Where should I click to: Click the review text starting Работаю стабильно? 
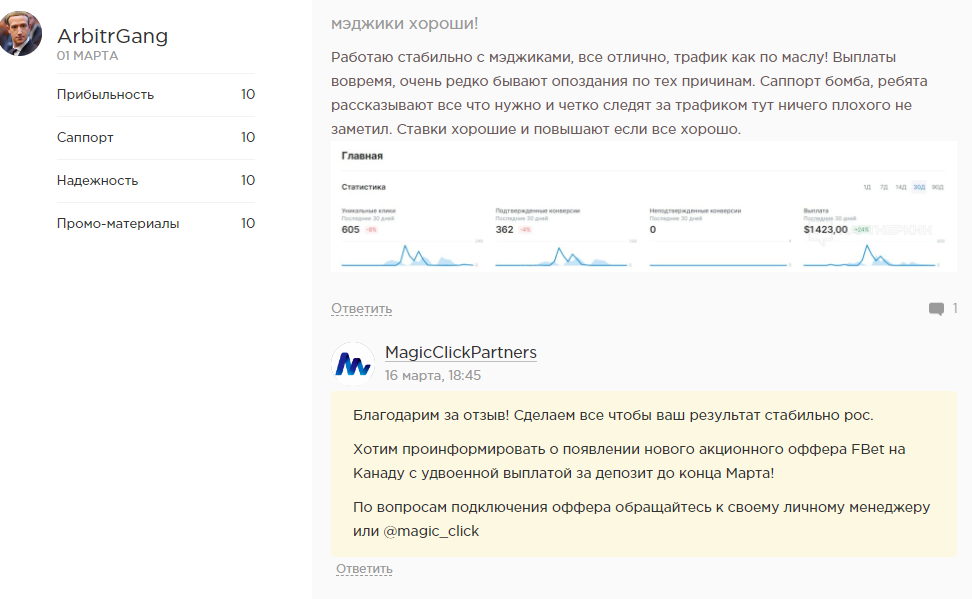pos(629,93)
